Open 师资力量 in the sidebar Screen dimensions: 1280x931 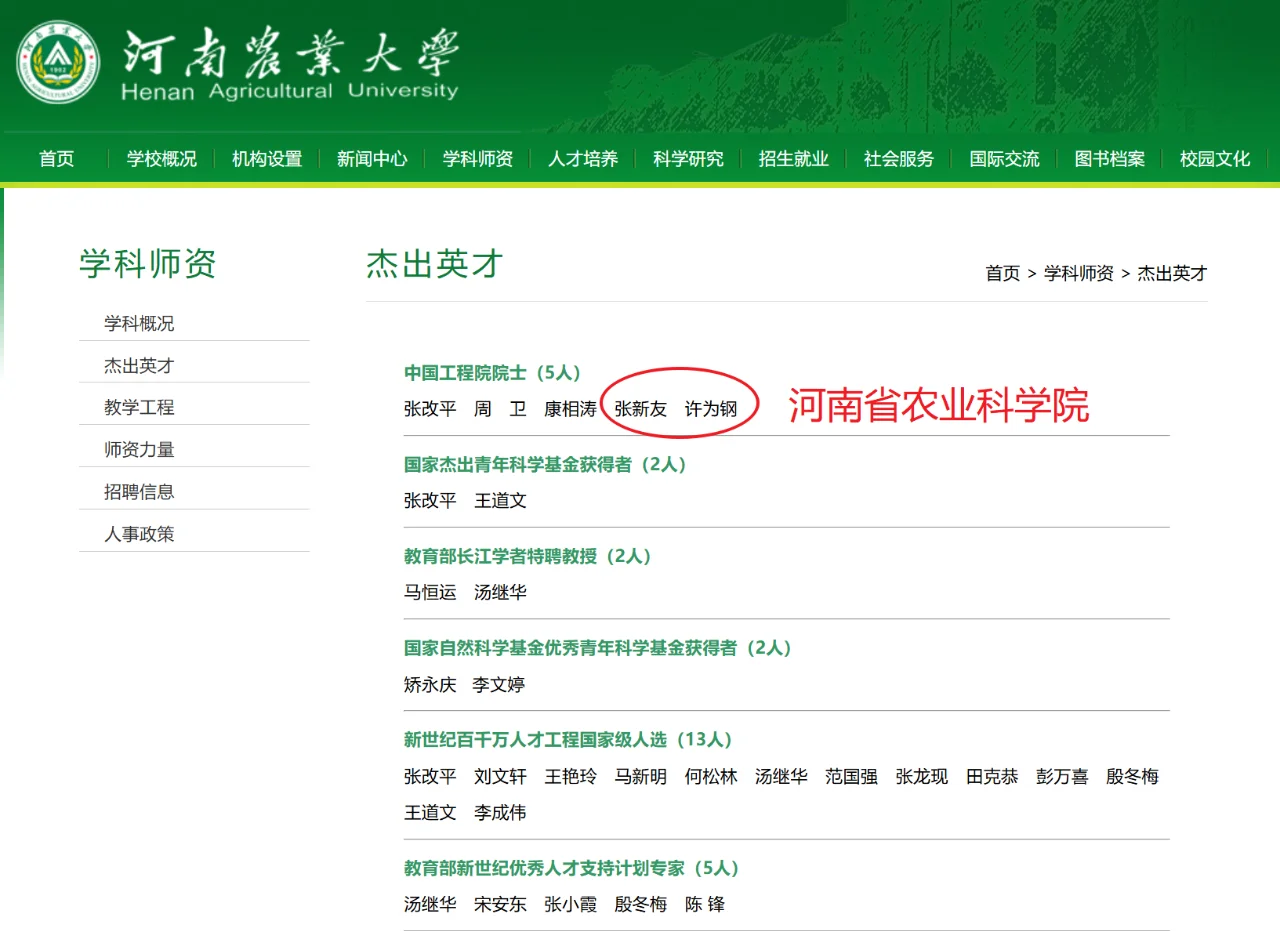pos(139,450)
